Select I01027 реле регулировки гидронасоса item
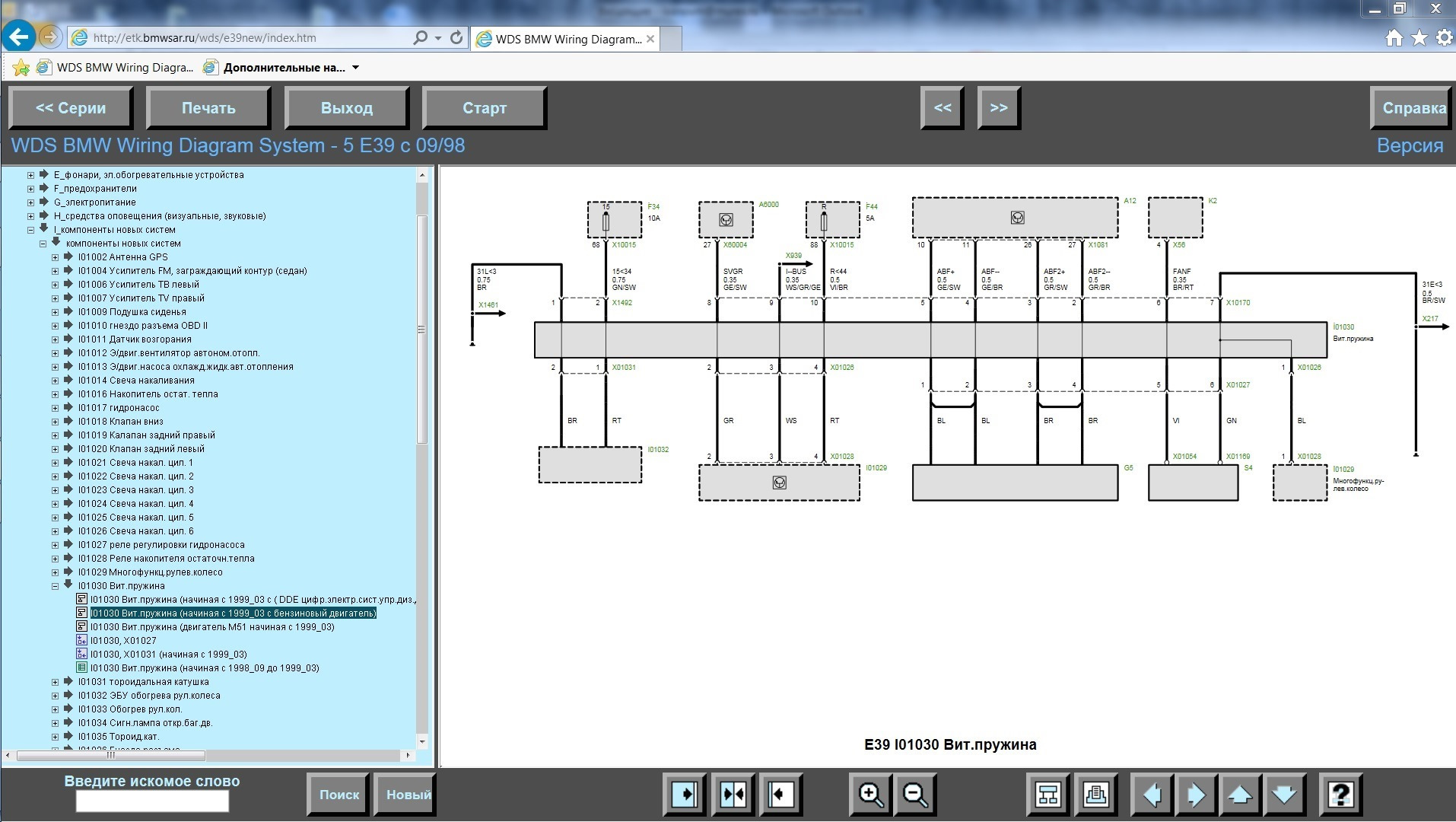The width and height of the screenshot is (1456, 822). pos(161,545)
